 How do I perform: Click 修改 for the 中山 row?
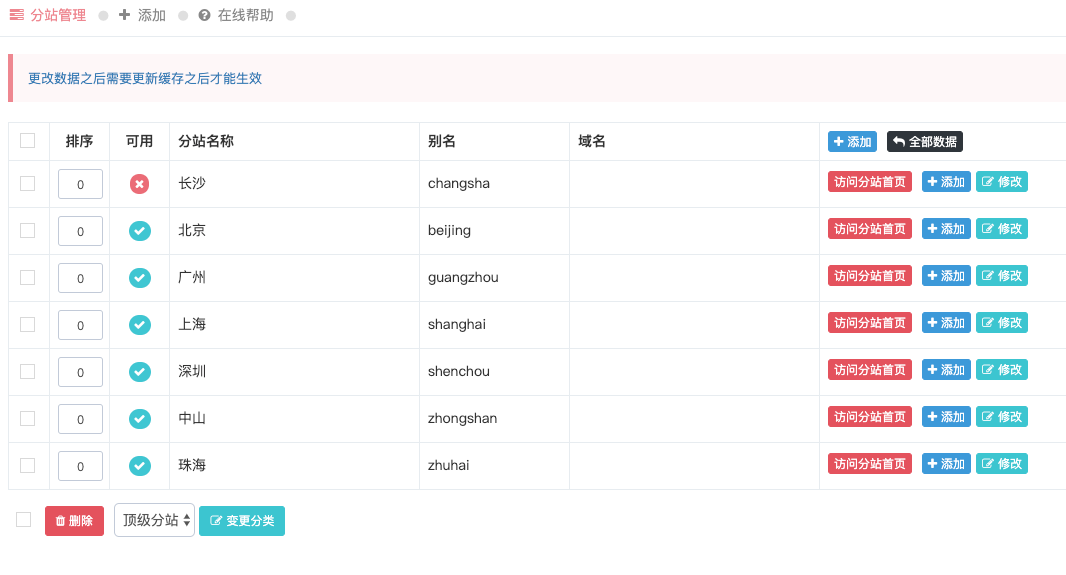point(1002,416)
